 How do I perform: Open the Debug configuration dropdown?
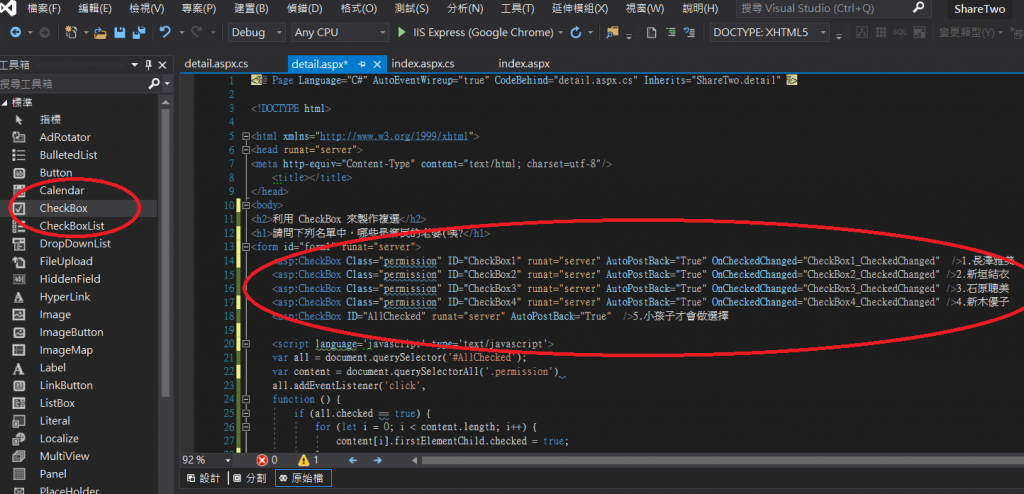[x=257, y=33]
